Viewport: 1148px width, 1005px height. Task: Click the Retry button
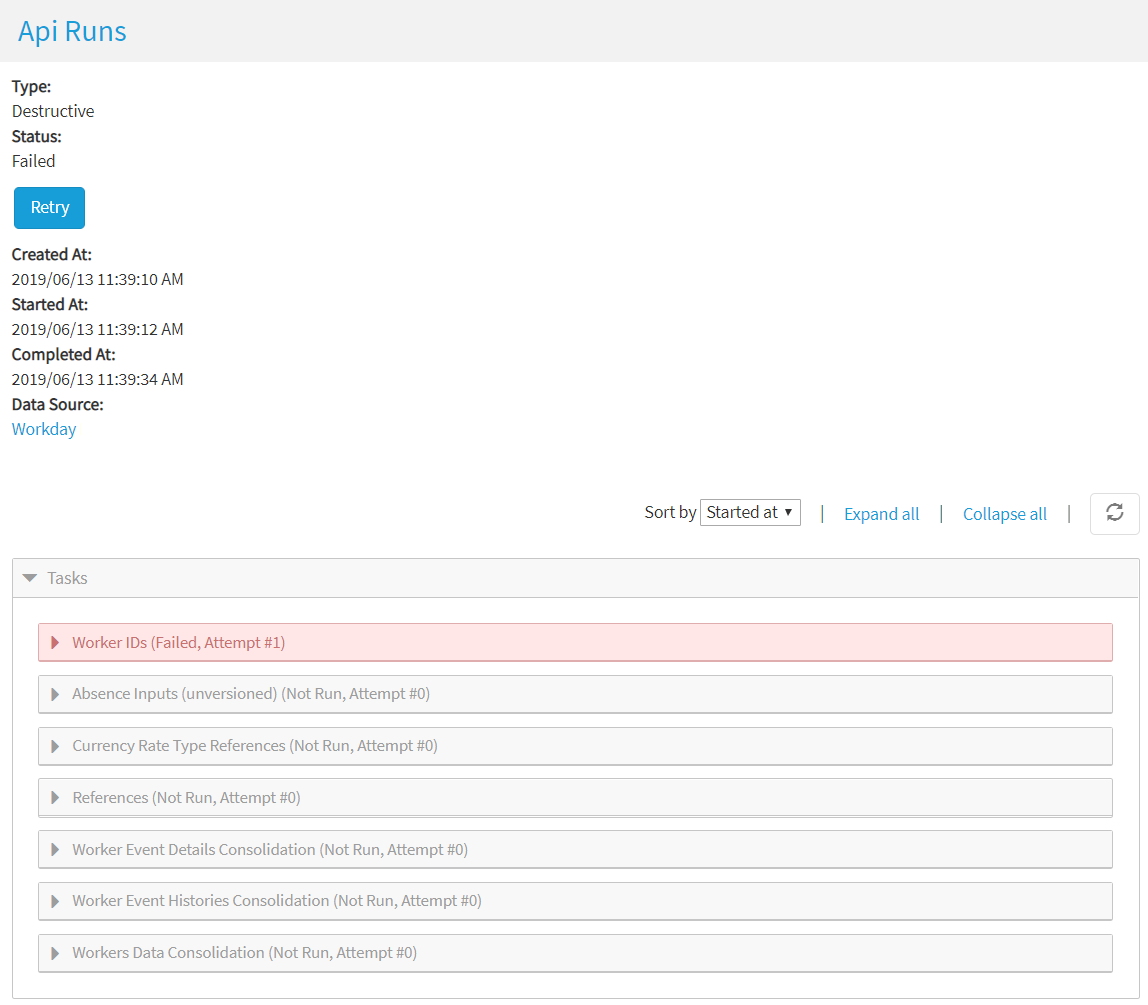(x=50, y=208)
